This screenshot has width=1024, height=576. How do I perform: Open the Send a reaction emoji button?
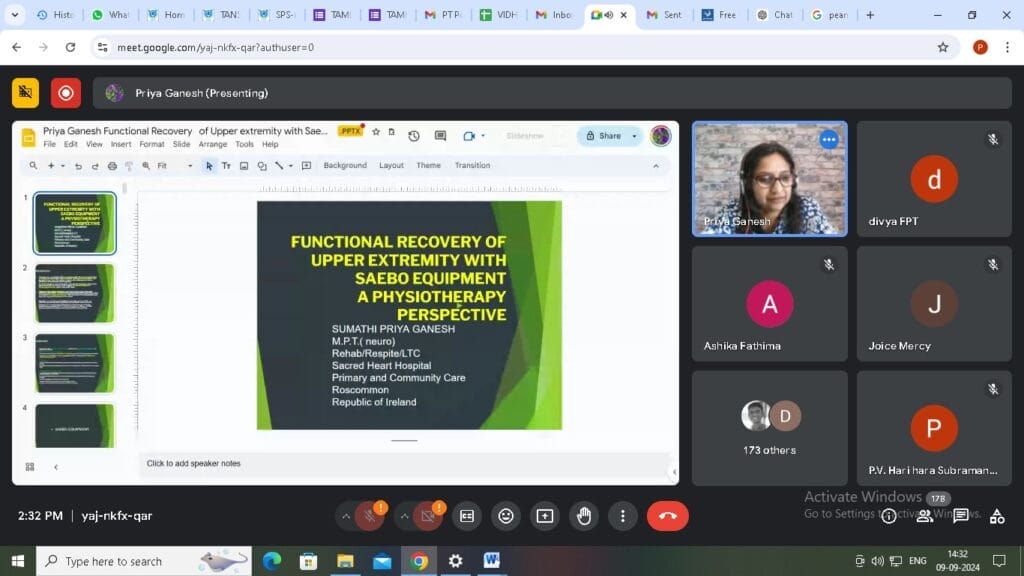coord(506,516)
